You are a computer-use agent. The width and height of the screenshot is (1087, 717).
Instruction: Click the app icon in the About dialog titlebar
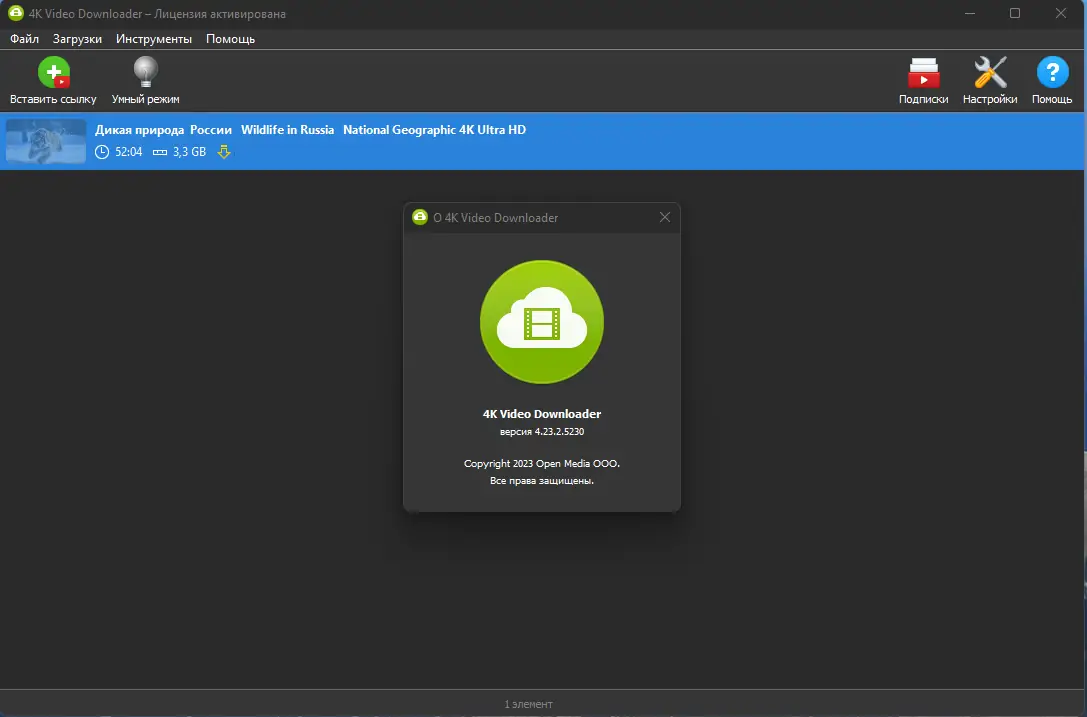[419, 216]
